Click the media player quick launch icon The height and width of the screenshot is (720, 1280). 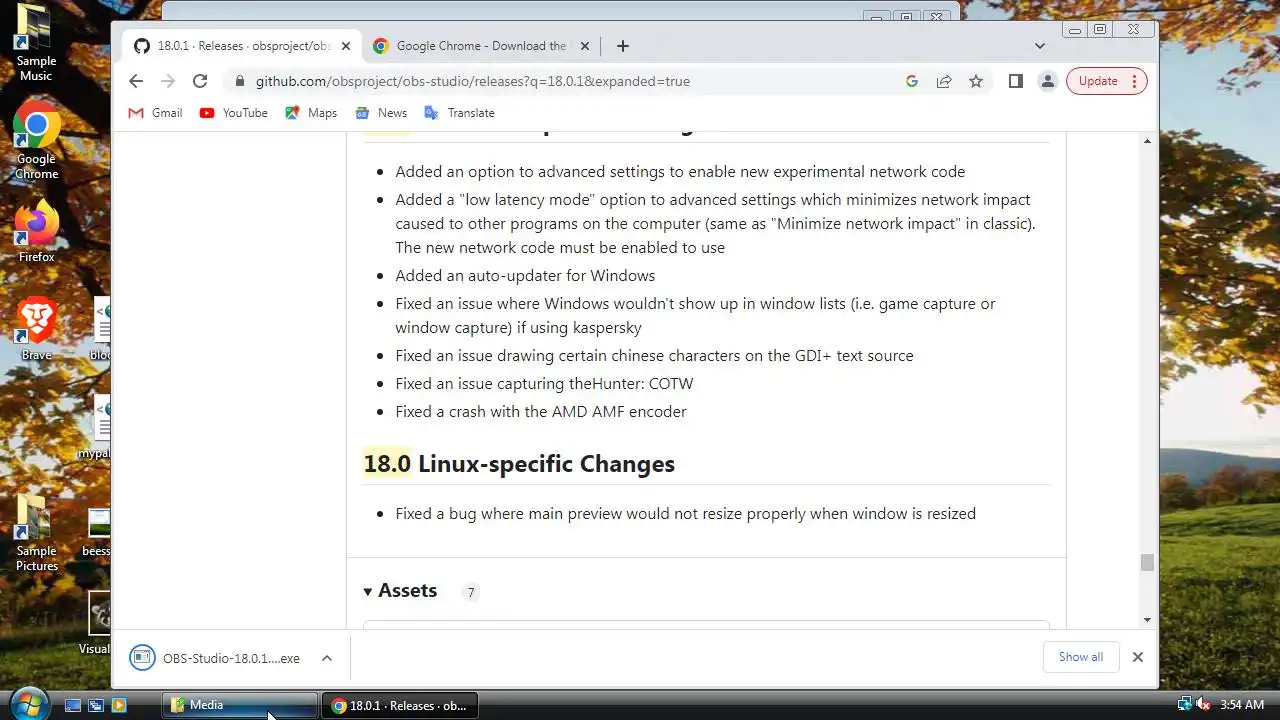pos(119,705)
